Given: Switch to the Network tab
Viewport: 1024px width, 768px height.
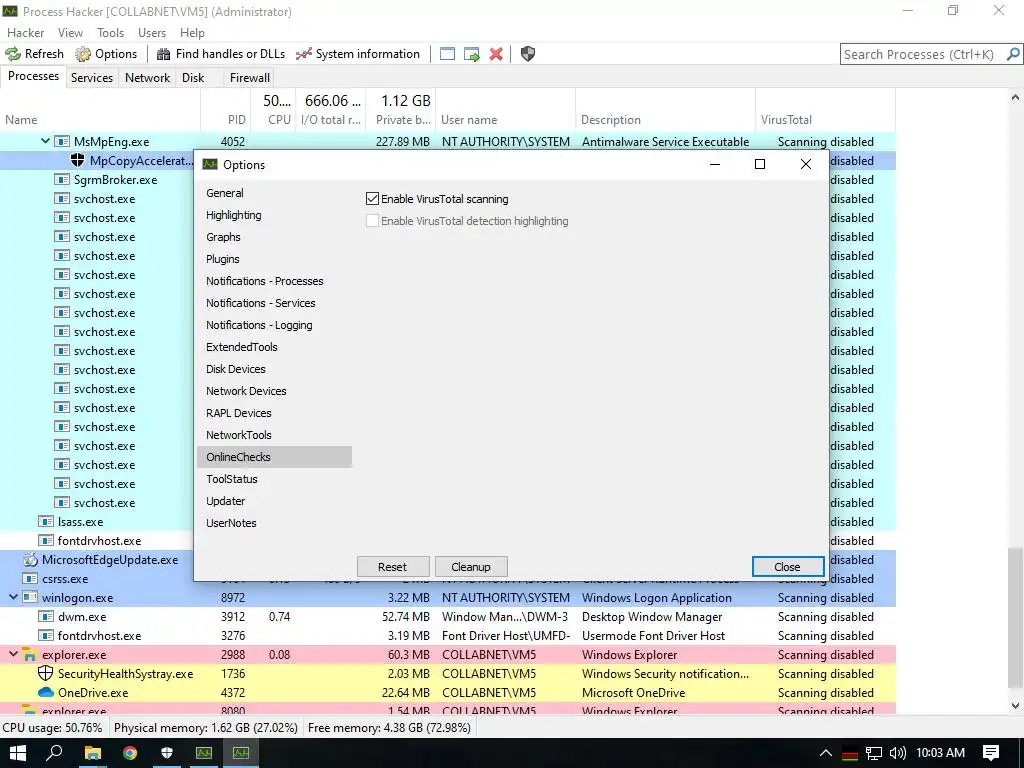Looking at the screenshot, I should pos(148,78).
